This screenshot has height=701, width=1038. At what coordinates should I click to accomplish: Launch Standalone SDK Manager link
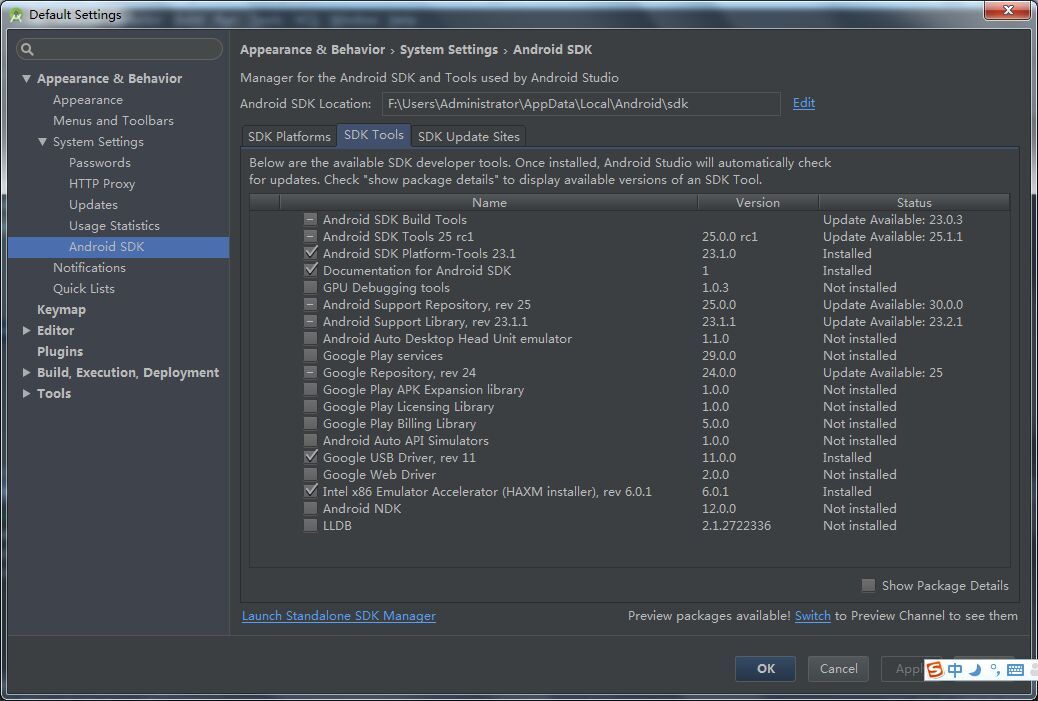pos(339,616)
